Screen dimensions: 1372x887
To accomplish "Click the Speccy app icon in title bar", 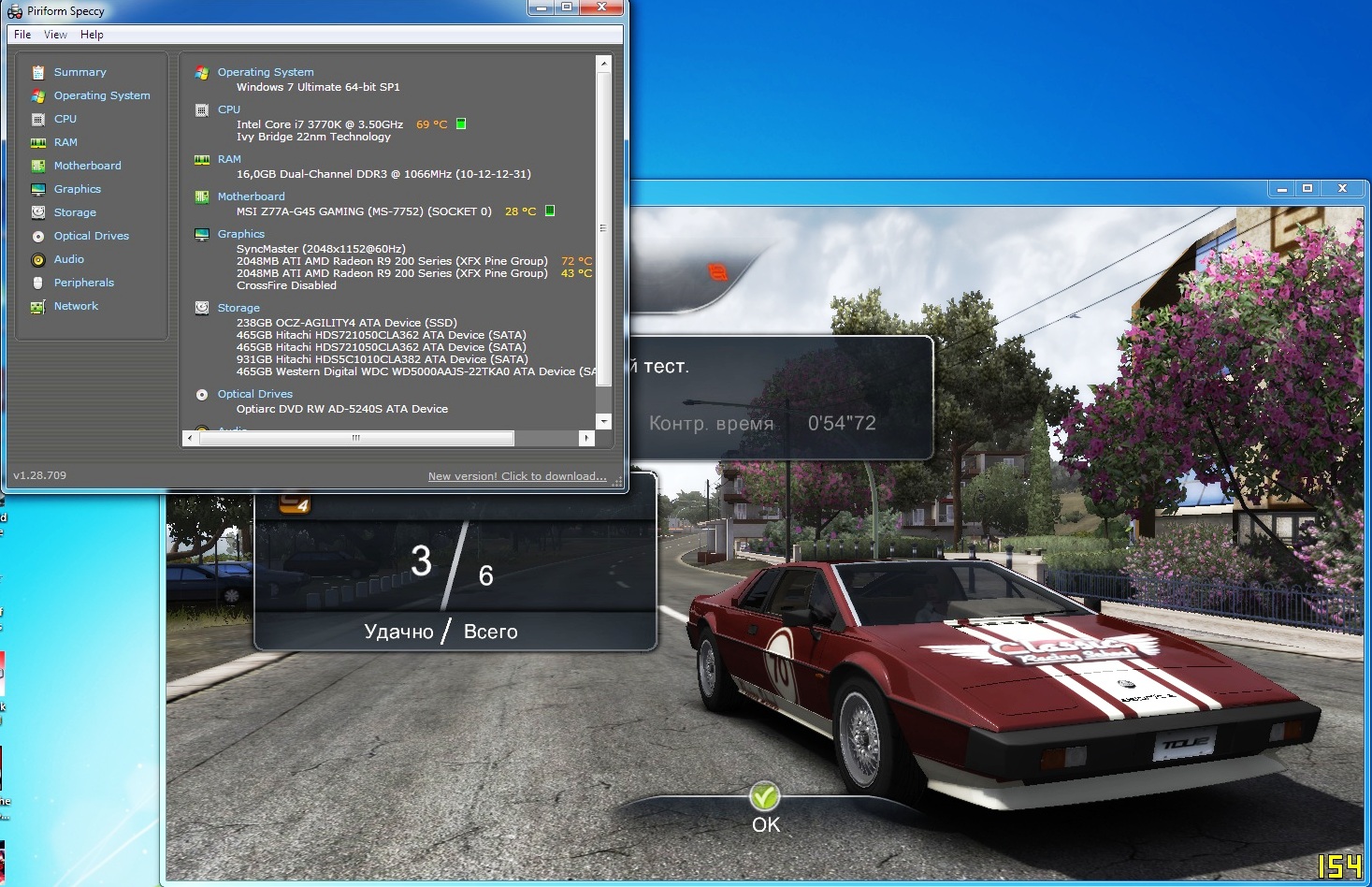I will [15, 11].
